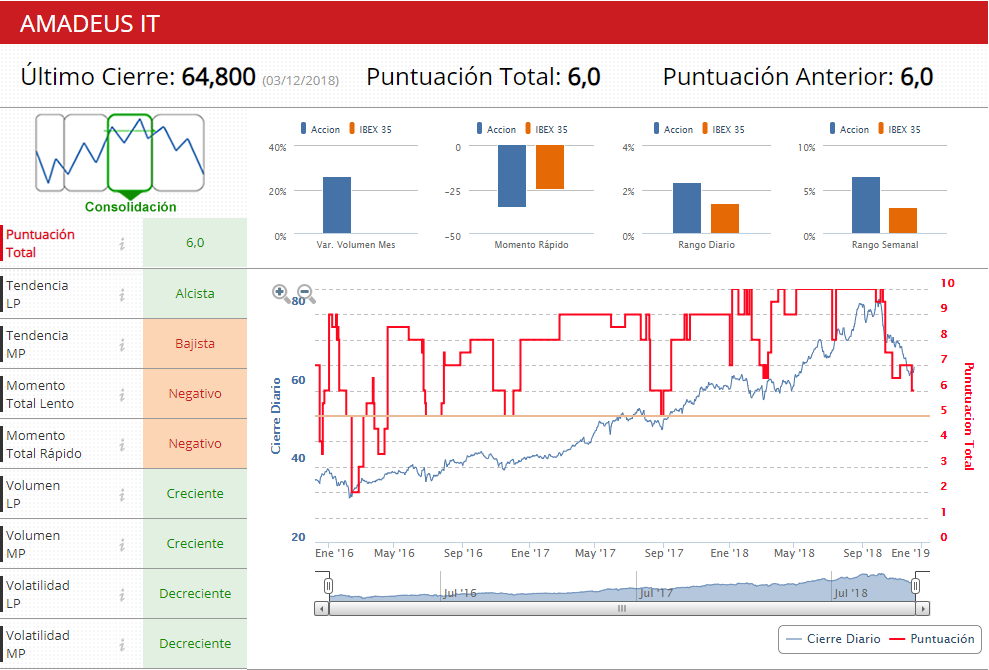Click the zoom out magnifier icon on chart
The height and width of the screenshot is (670, 989).
305,293
